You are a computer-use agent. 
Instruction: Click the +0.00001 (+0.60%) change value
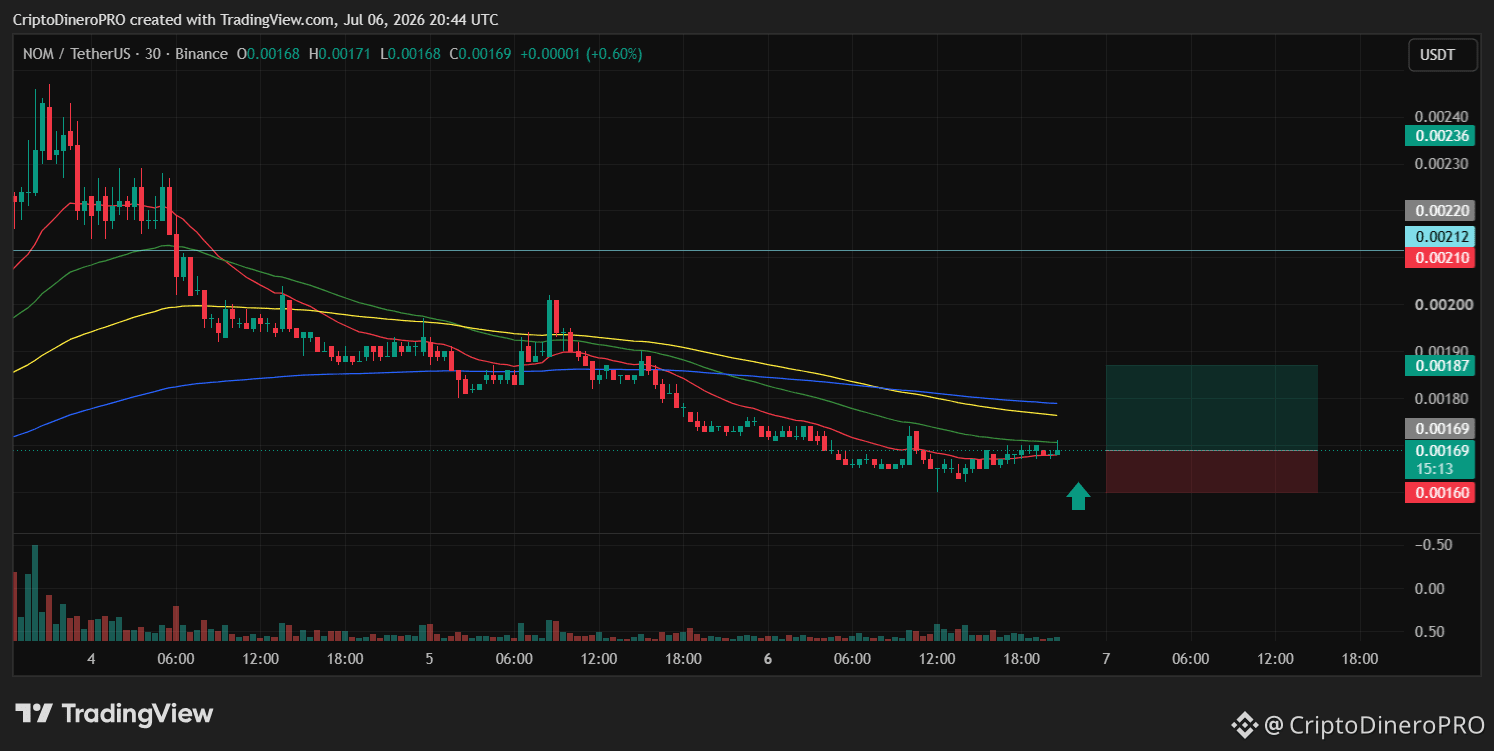click(579, 54)
